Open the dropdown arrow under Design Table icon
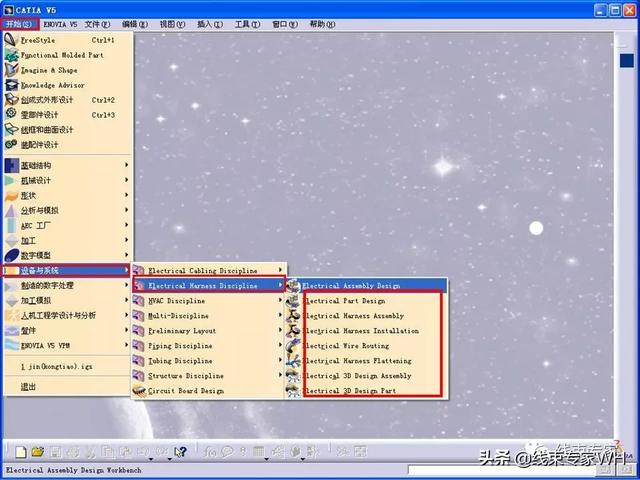 click(266, 459)
